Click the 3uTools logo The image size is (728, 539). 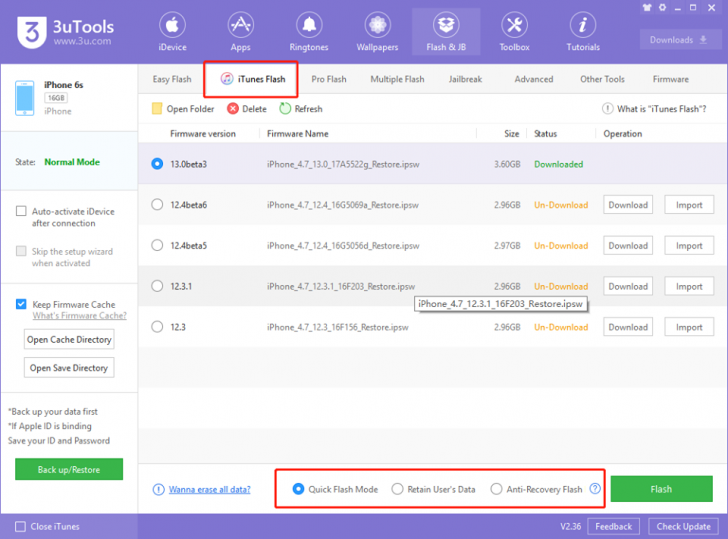[65, 32]
